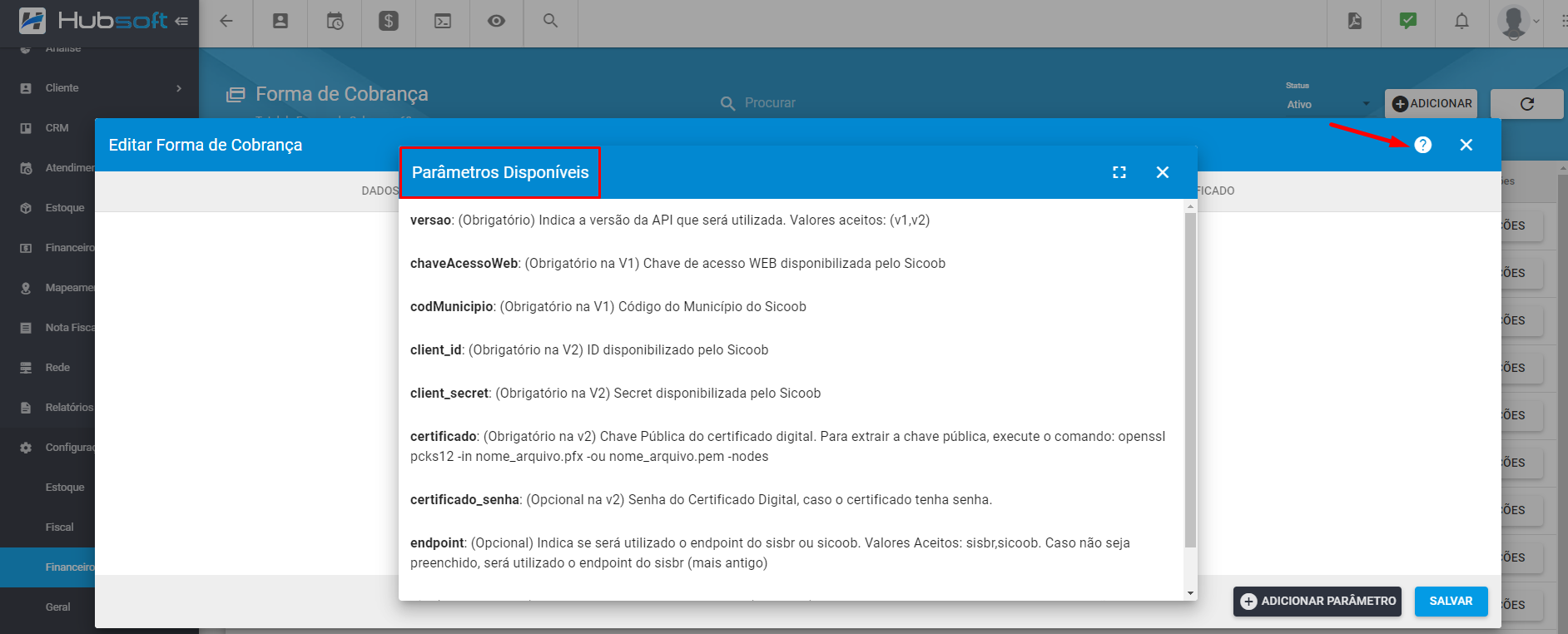The height and width of the screenshot is (634, 1568).
Task: Click the Estoque box sidebar icon
Action: pos(26,208)
